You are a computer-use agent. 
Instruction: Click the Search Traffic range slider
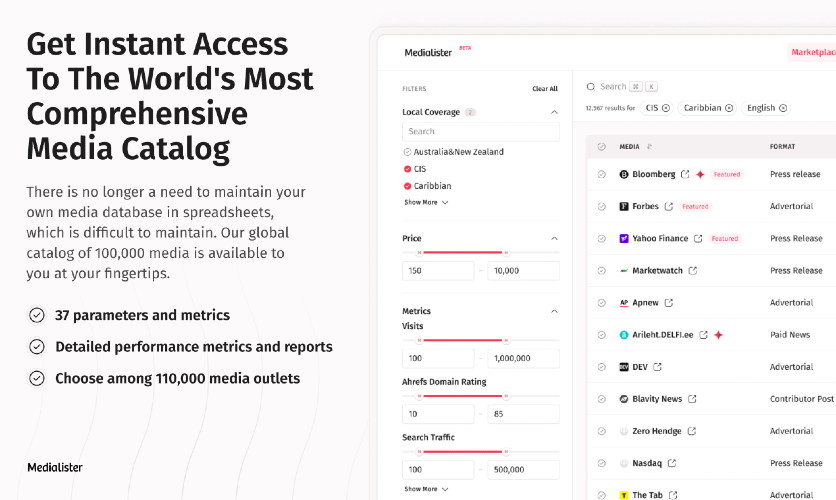tap(480, 451)
